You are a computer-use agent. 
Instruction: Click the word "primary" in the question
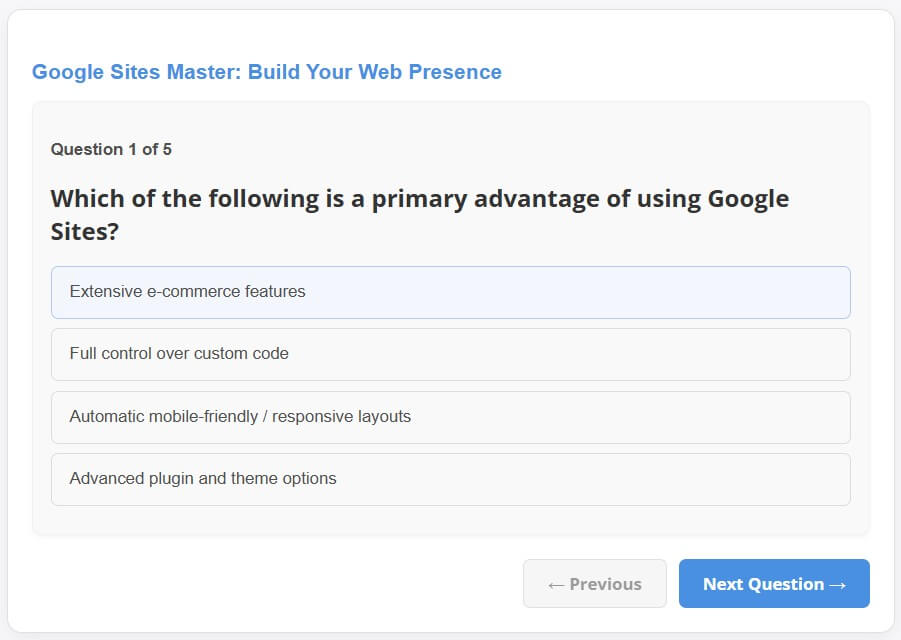(x=420, y=198)
